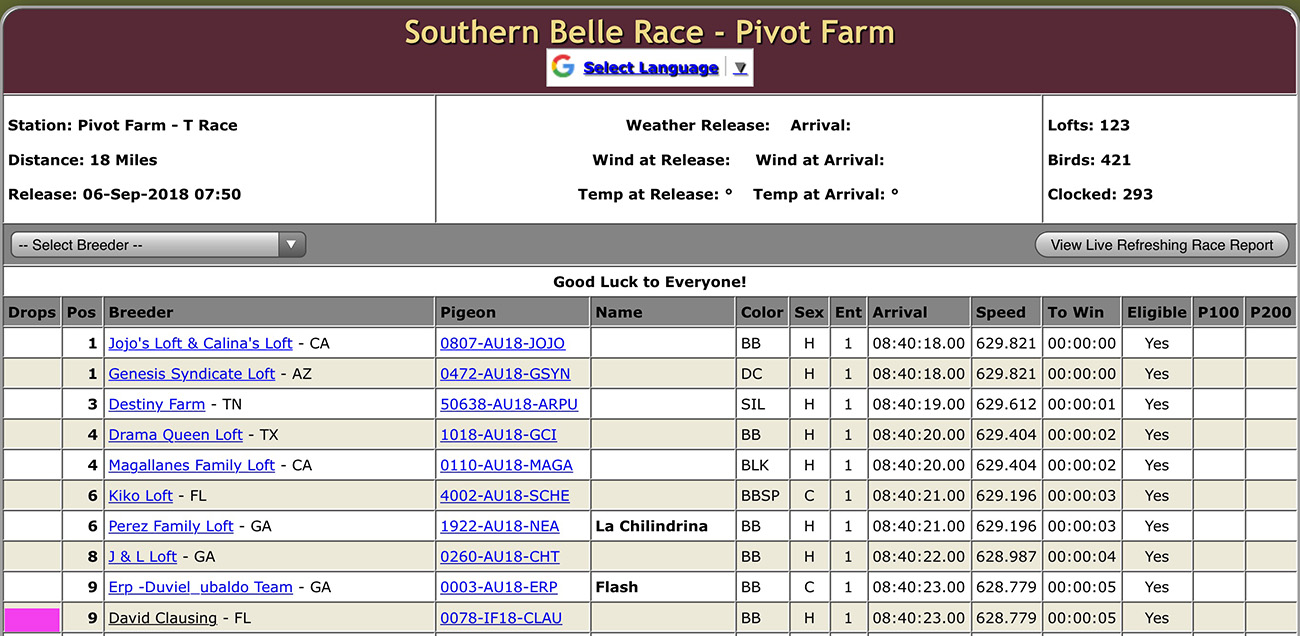Open the Select Language link

tap(650, 68)
